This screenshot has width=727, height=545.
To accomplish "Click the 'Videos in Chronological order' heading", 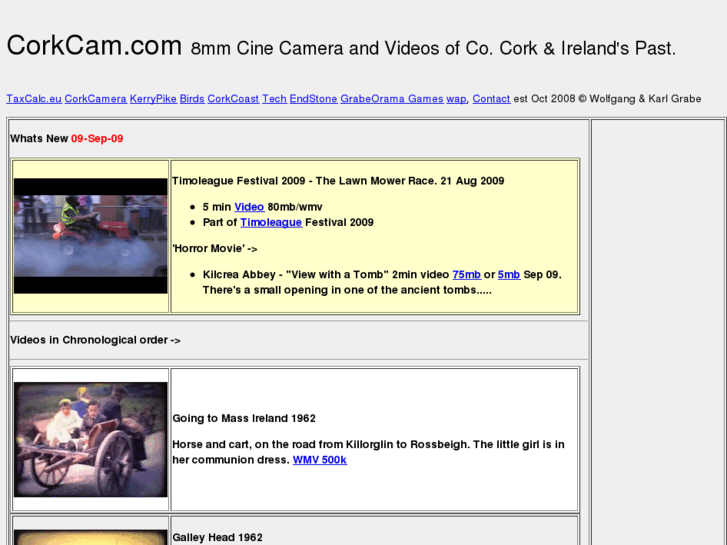I will coord(95,340).
